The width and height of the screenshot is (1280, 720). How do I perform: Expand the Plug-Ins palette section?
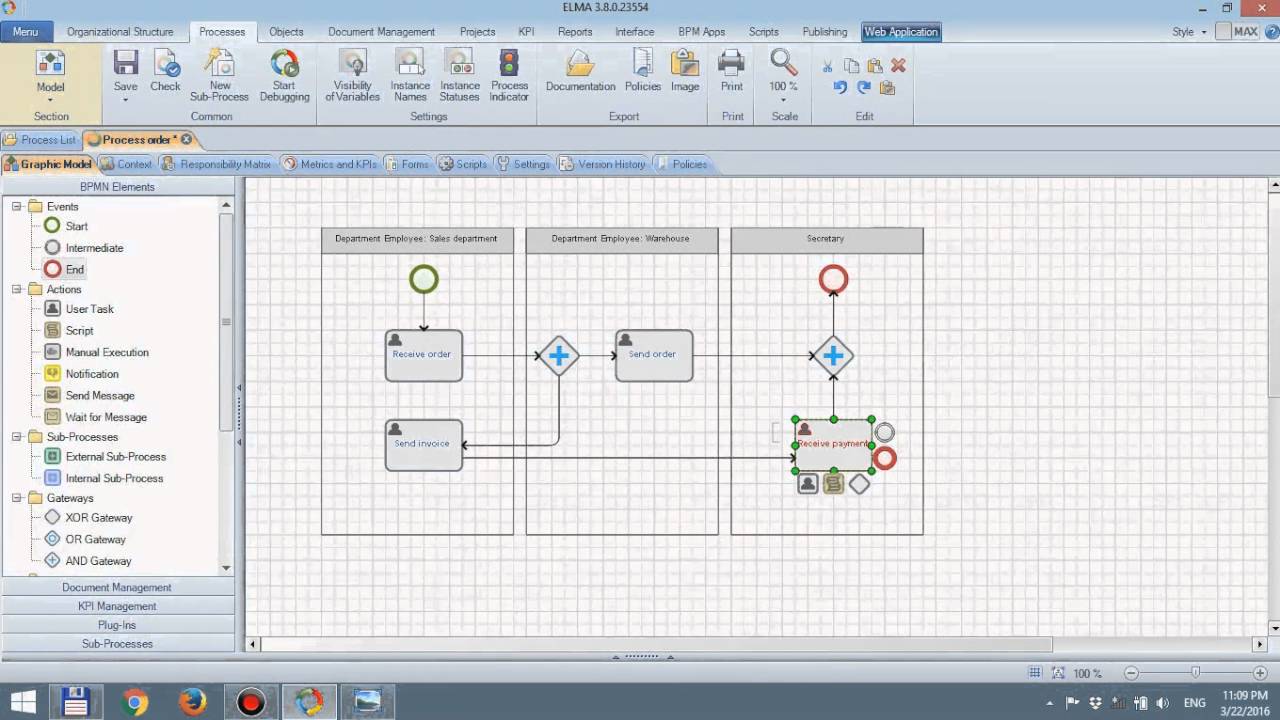[x=117, y=625]
